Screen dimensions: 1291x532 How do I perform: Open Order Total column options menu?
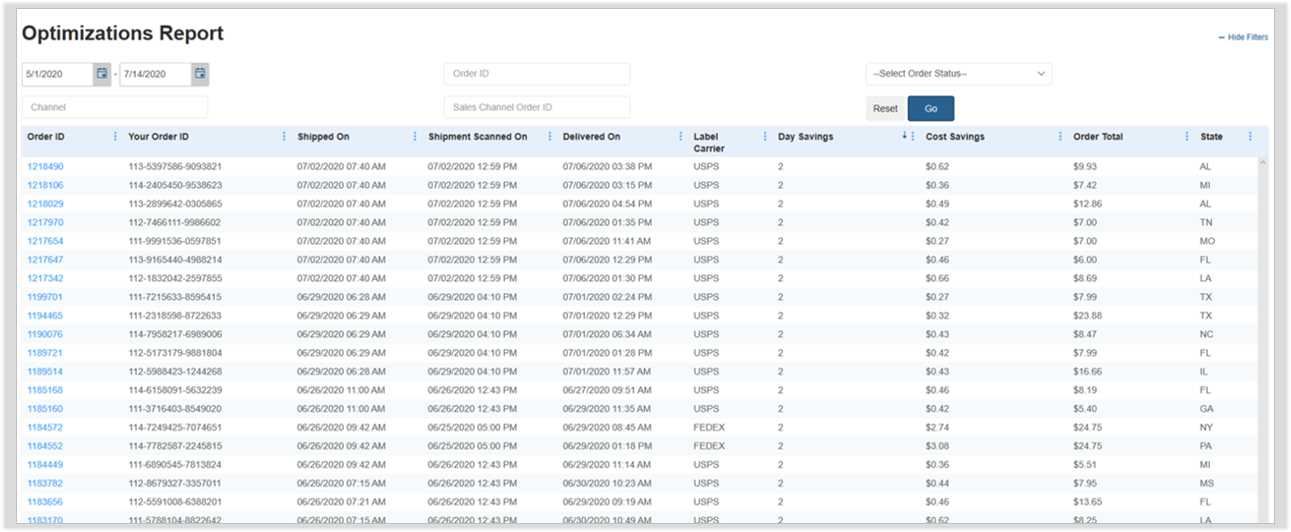[x=1187, y=137]
